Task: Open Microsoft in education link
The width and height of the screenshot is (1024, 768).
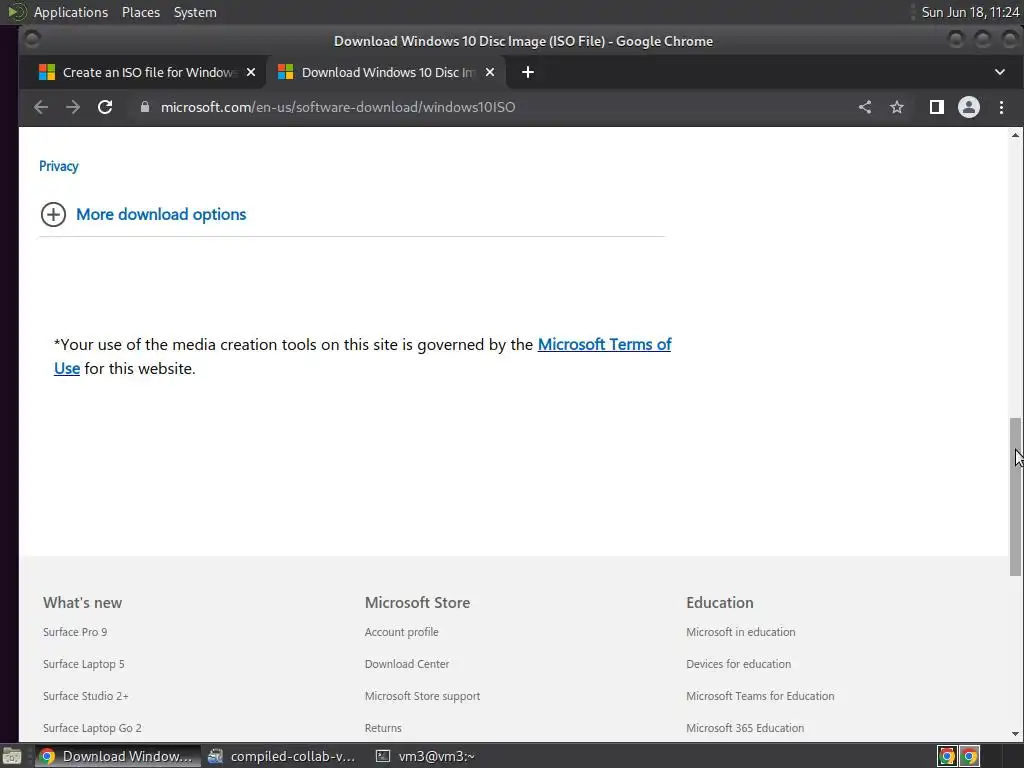Action: [x=741, y=632]
